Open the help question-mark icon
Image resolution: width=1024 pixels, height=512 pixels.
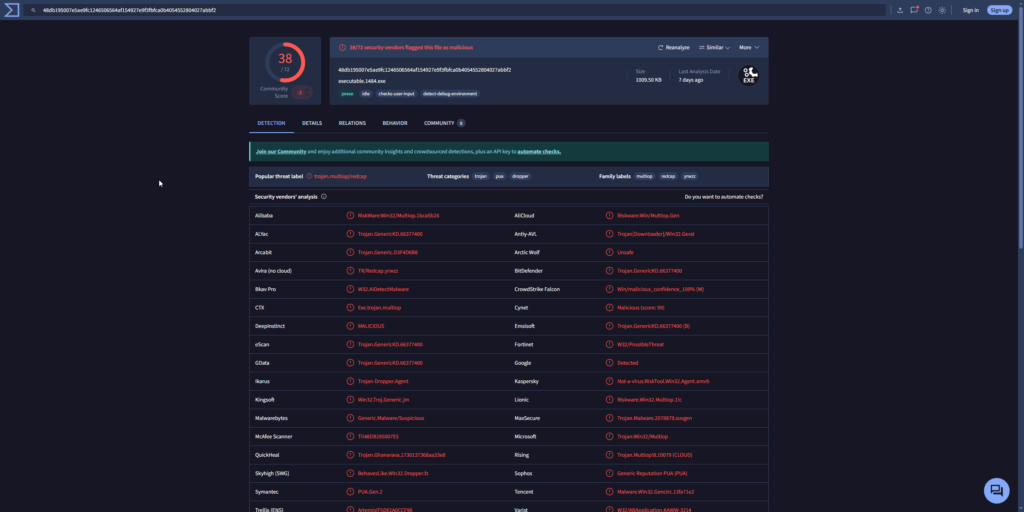click(x=928, y=10)
